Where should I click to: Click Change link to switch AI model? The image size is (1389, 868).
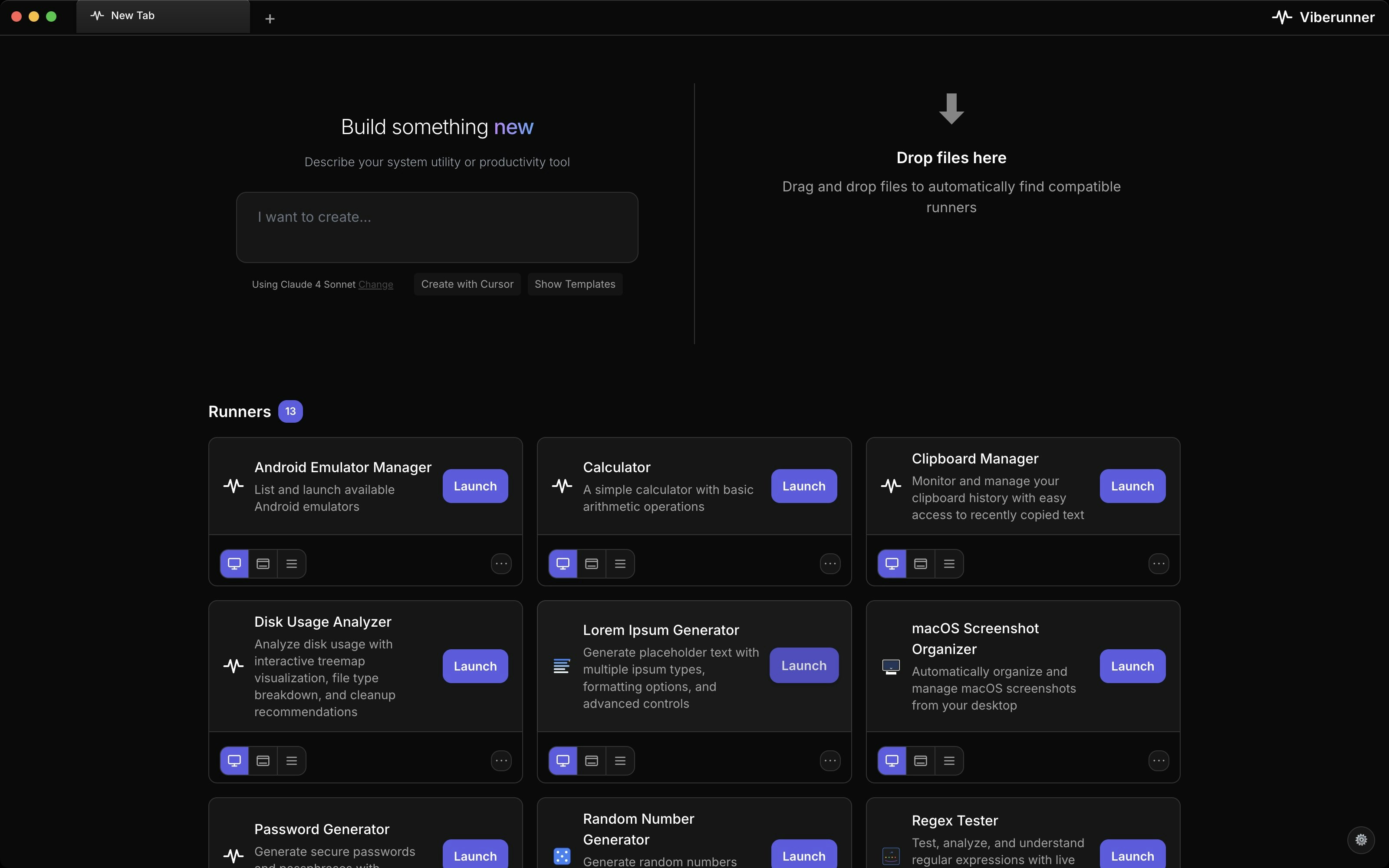[x=375, y=285]
